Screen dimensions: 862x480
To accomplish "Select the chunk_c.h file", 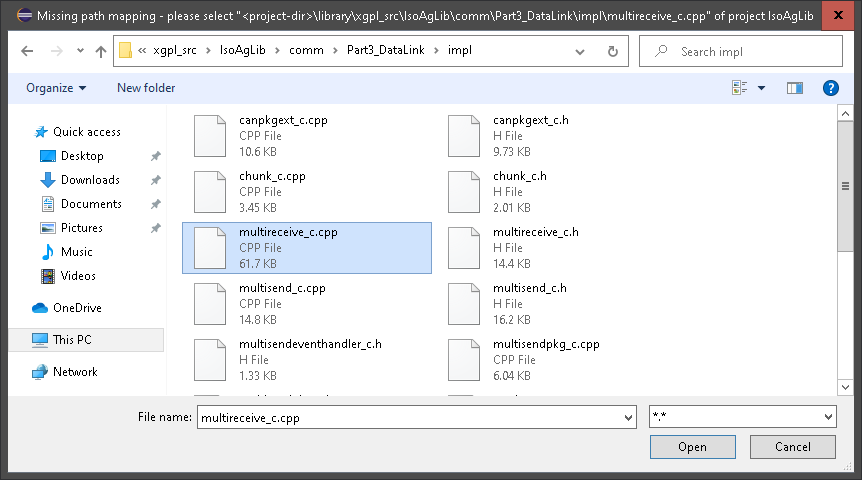I will (x=561, y=192).
